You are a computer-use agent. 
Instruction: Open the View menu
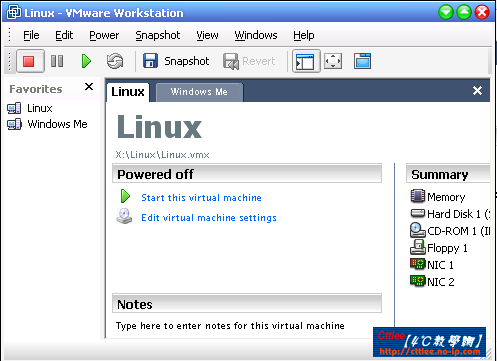207,35
